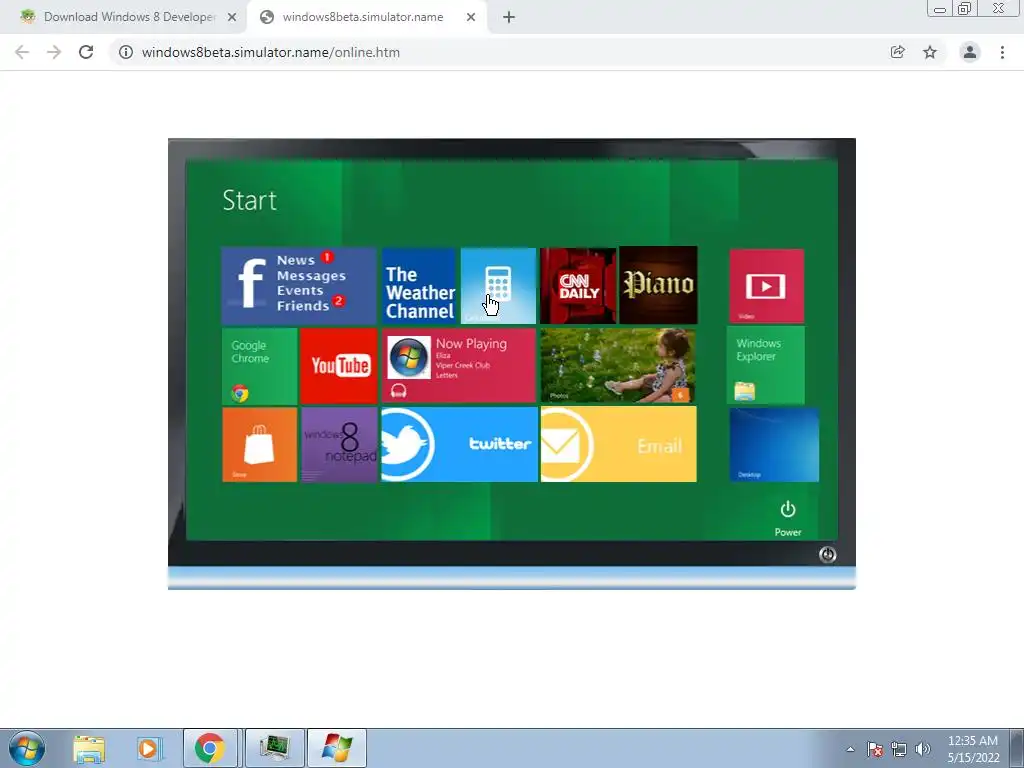Open the Chrome profile menu
This screenshot has height=768, width=1024.
click(970, 52)
